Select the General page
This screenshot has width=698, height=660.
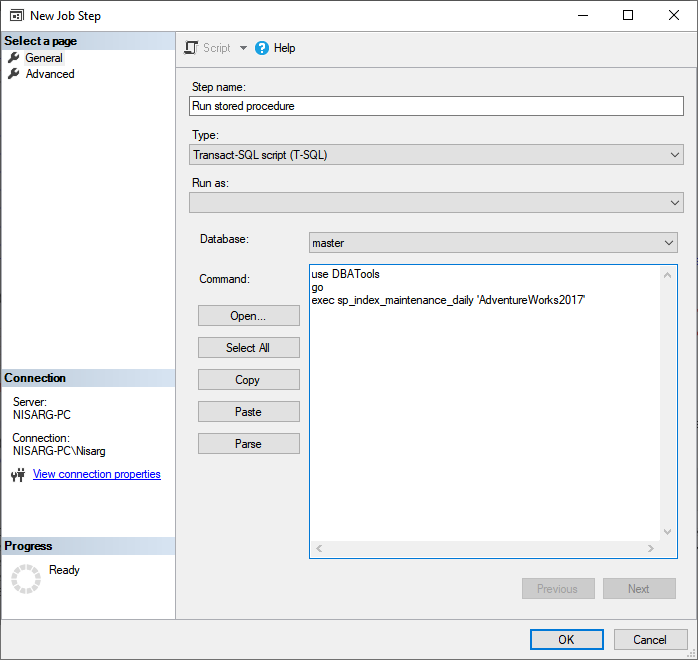point(44,58)
